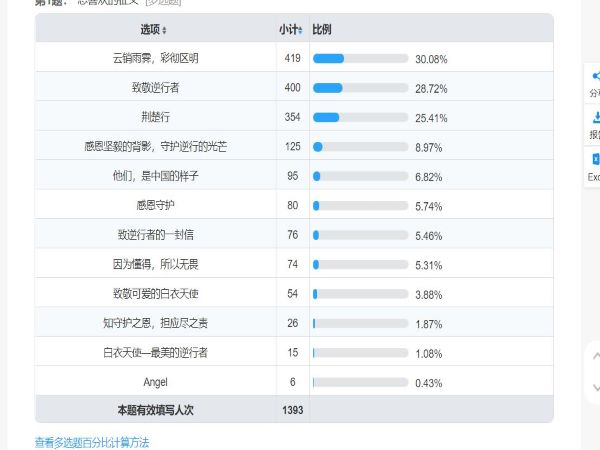Click the Angel option label
Viewport: 600px width, 450px height.
pyautogui.click(x=155, y=382)
